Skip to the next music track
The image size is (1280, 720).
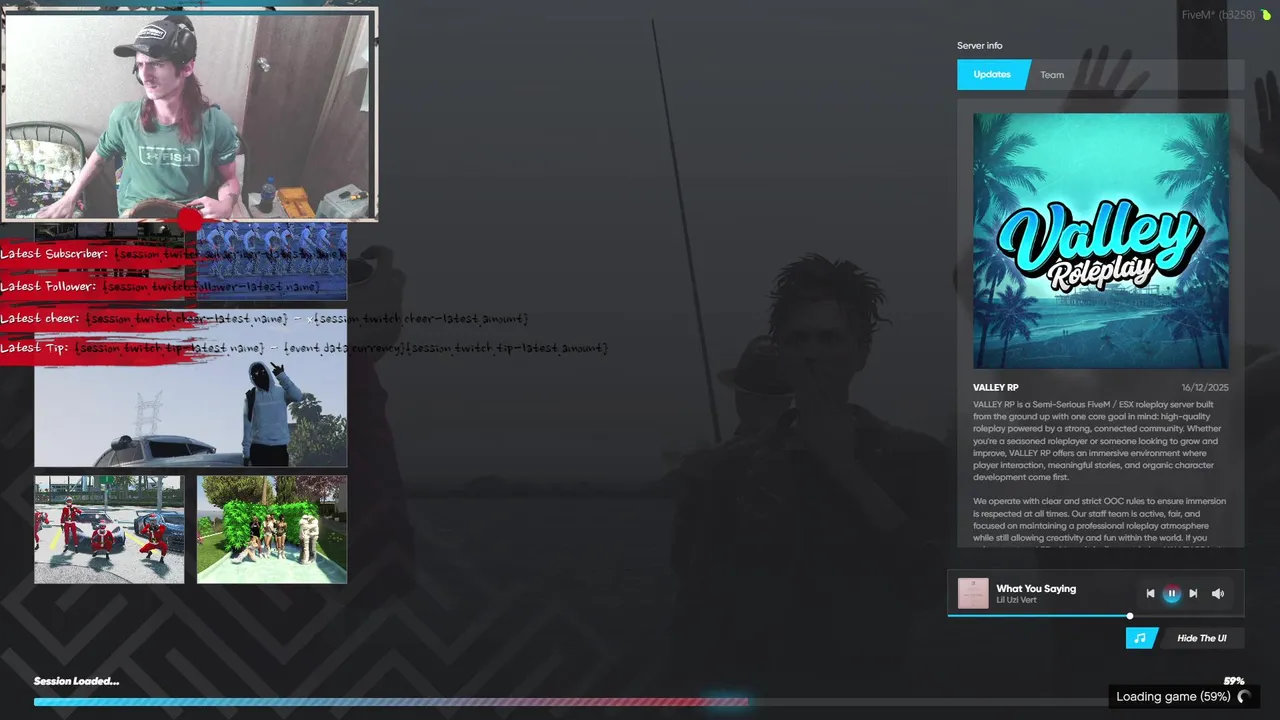click(x=1193, y=593)
